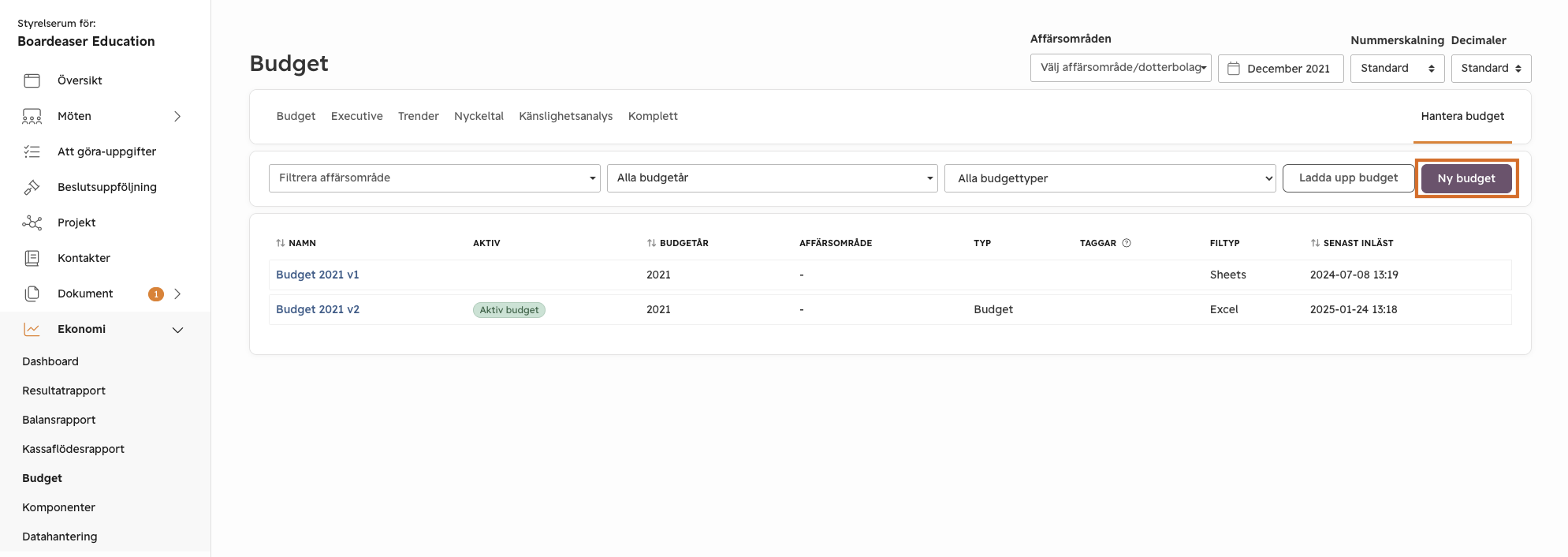Expand the Dokument submenu chevron

[x=177, y=293]
